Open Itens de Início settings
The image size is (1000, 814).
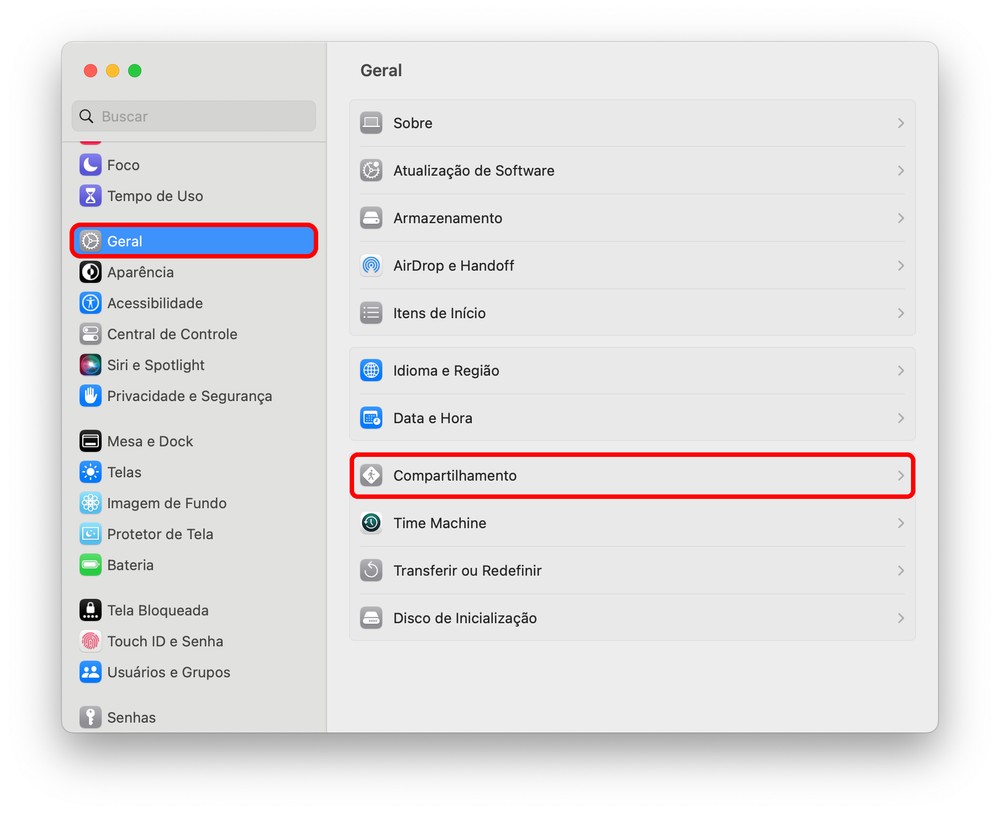[x=439, y=313]
